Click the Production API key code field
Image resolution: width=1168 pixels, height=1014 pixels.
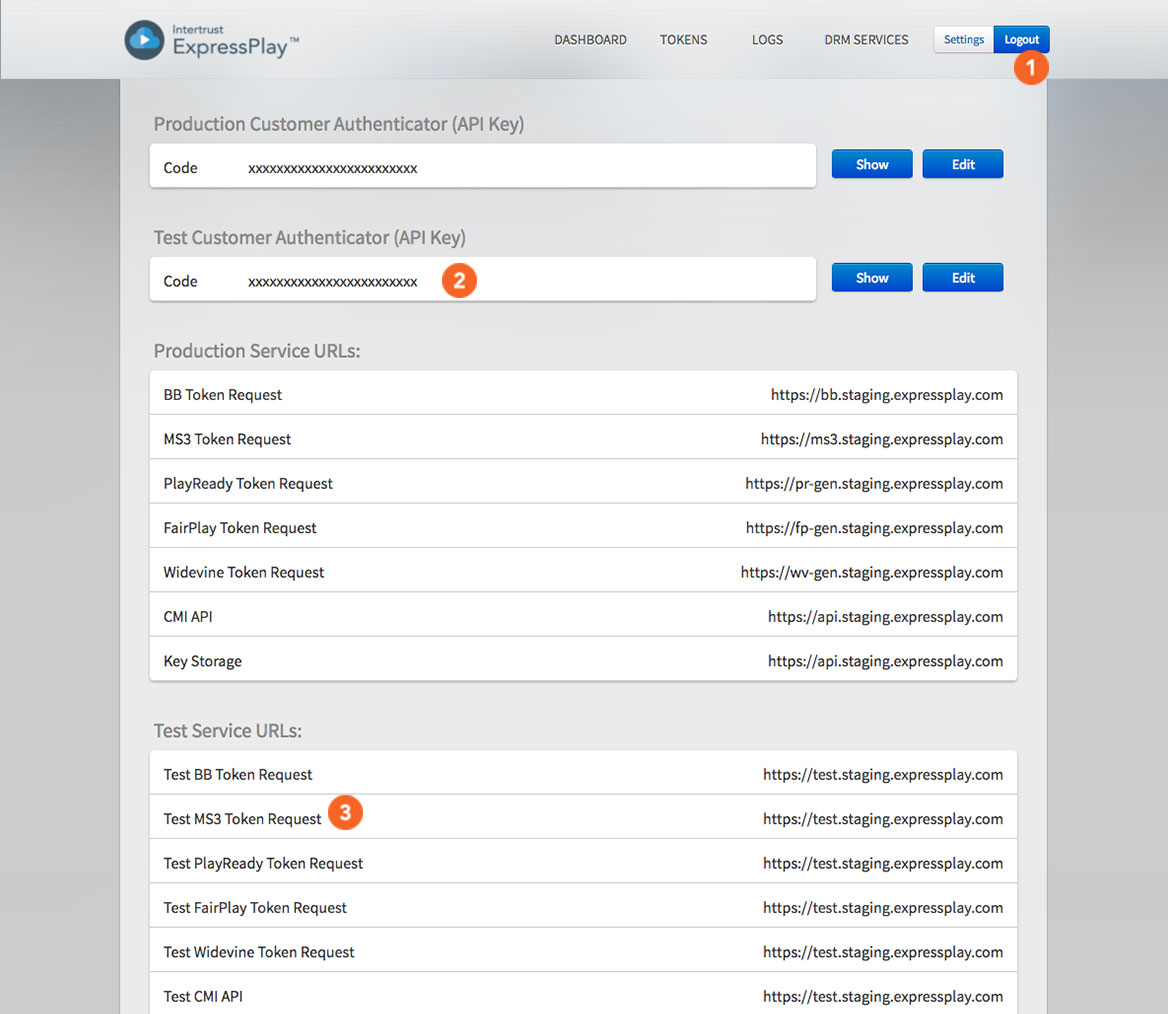pos(483,166)
